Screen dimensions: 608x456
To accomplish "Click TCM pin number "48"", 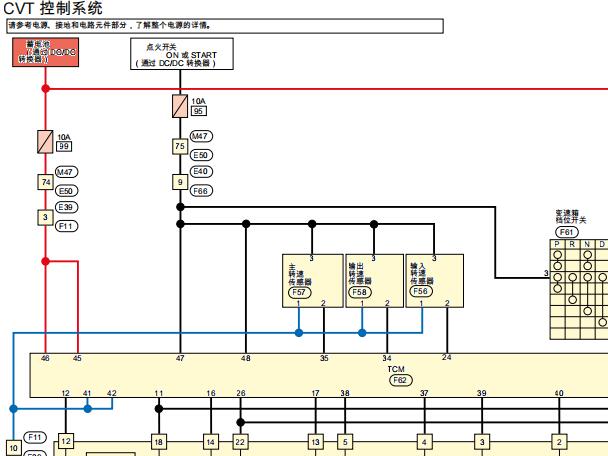I will (246, 358).
